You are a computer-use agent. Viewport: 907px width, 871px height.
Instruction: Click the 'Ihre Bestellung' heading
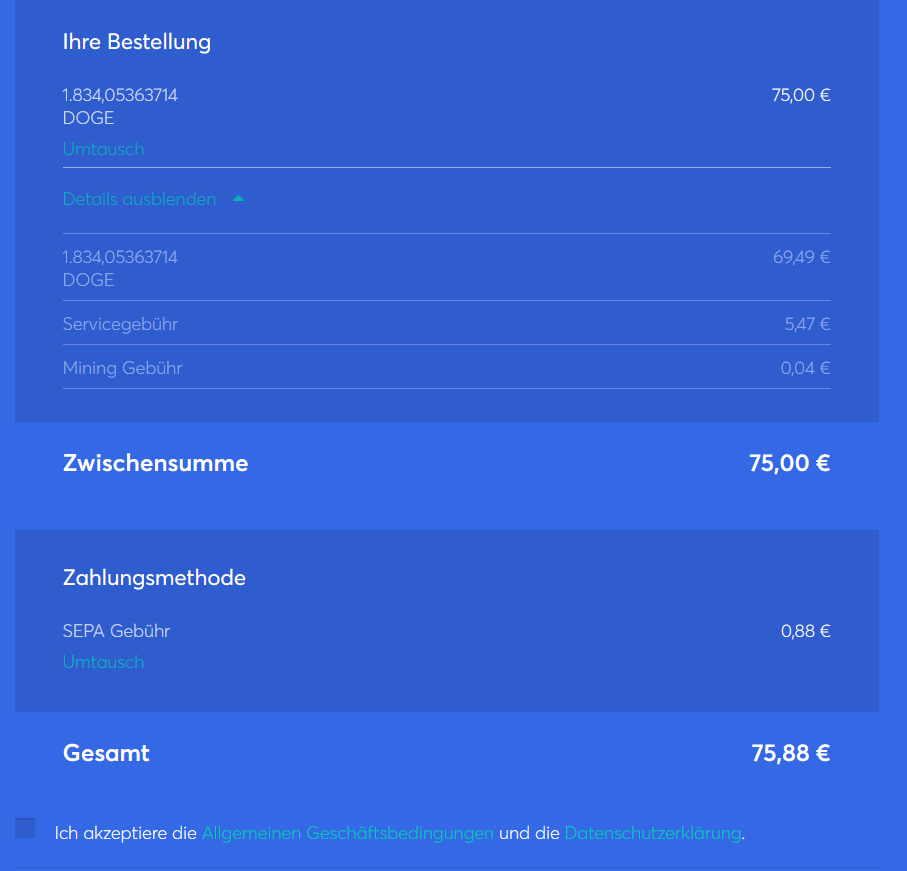[137, 42]
